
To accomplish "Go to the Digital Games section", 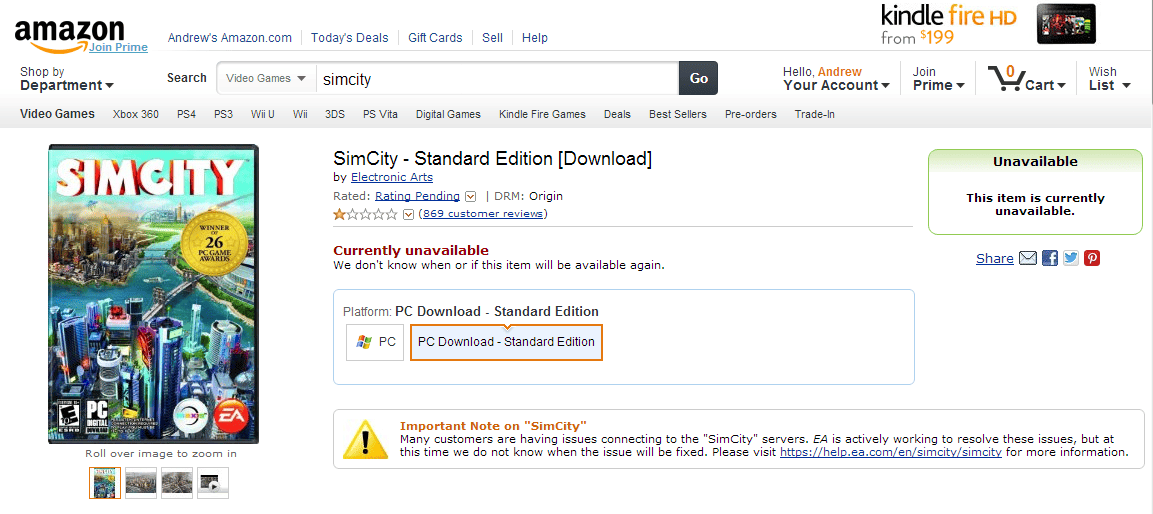I will tap(448, 114).
